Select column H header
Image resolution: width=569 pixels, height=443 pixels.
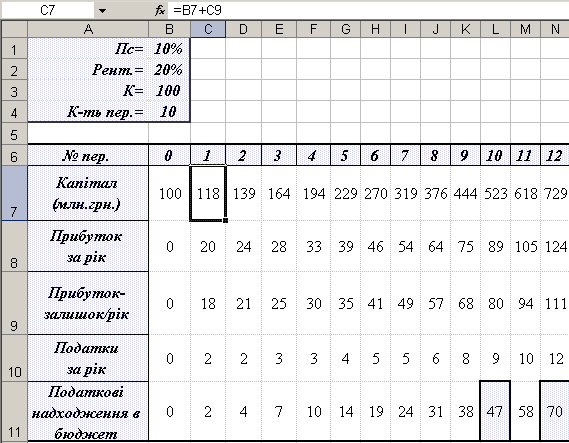pos(376,29)
